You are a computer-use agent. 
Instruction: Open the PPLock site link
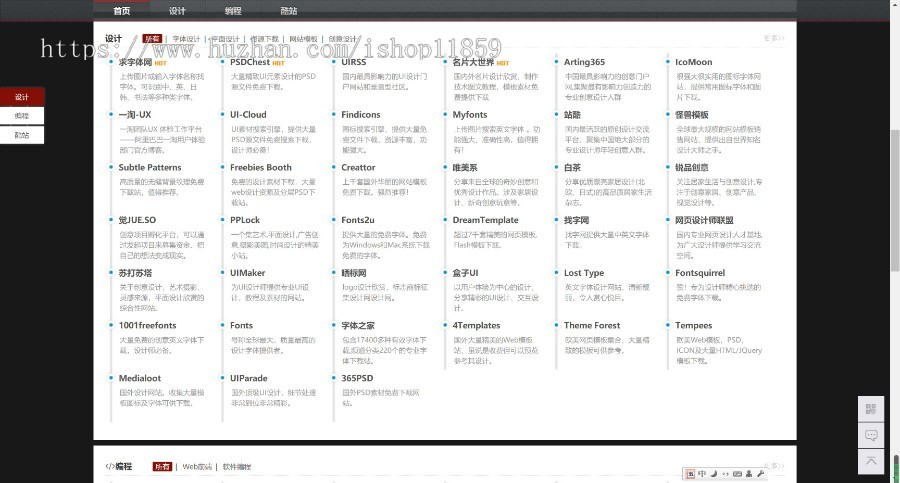pos(245,220)
